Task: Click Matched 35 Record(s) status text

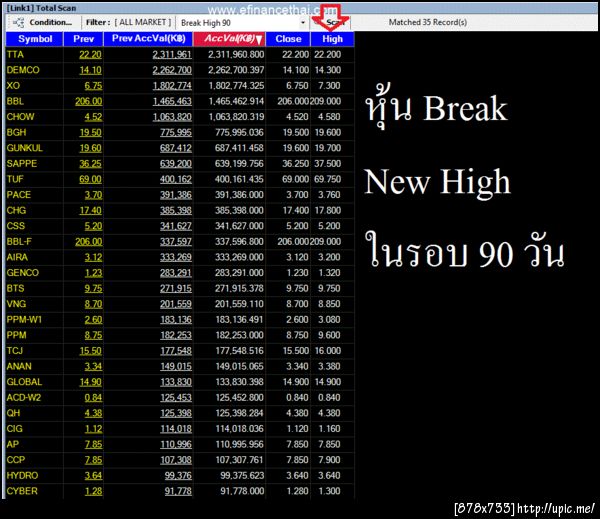Action: click(427, 22)
